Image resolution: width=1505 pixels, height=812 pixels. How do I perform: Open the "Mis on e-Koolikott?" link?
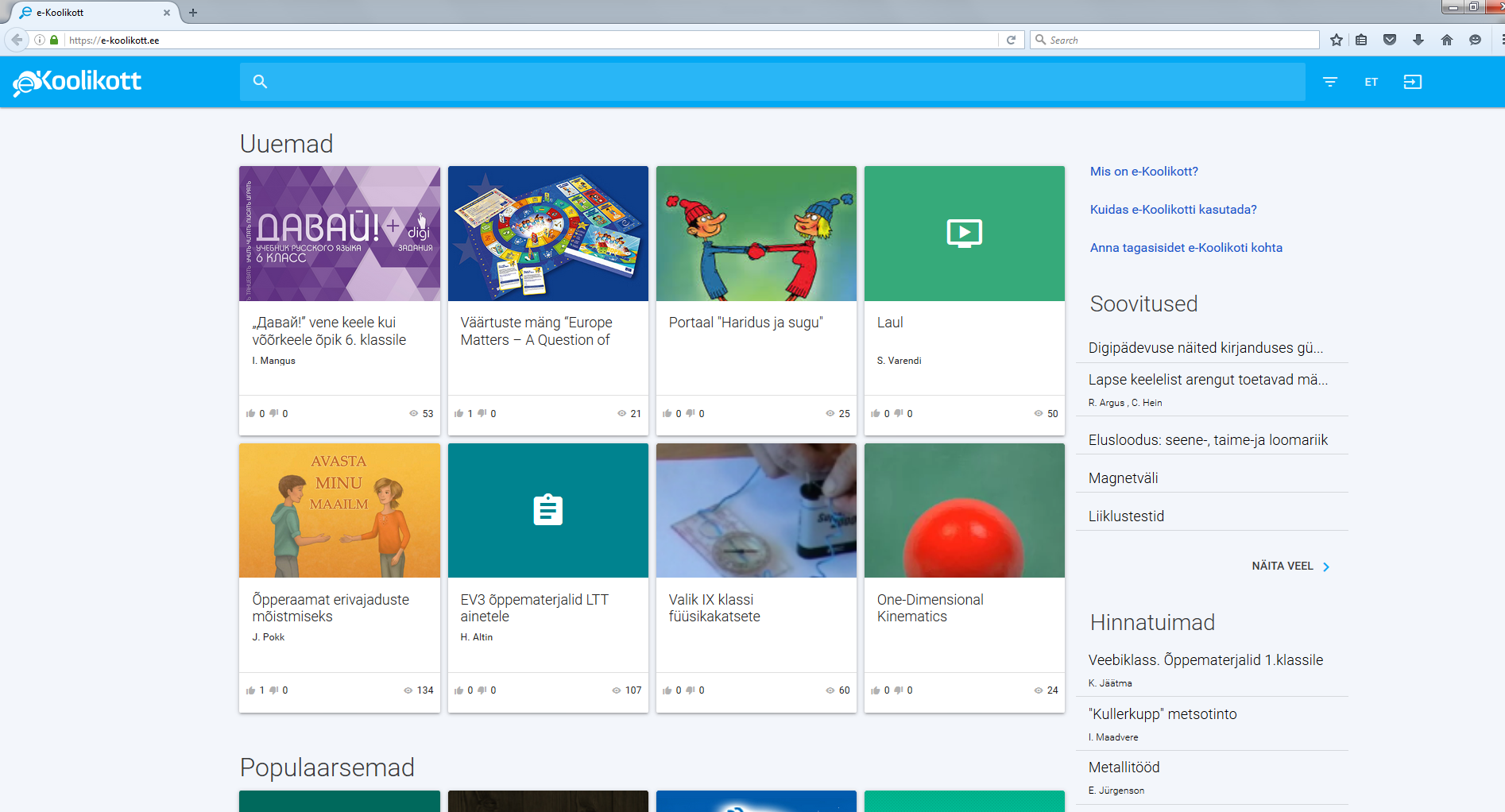(x=1143, y=172)
